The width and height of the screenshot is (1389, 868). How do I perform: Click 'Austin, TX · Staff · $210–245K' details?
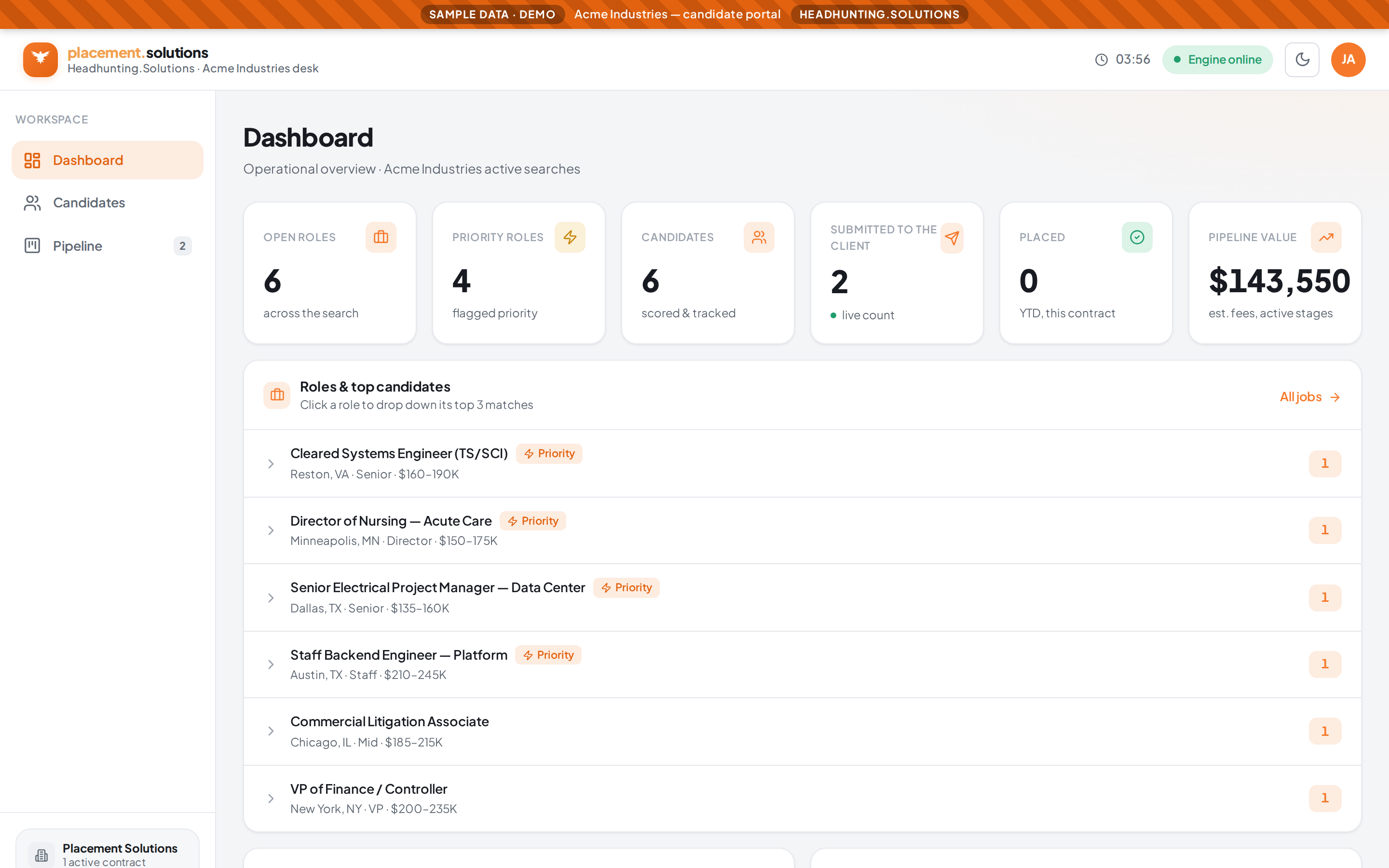pyautogui.click(x=368, y=675)
